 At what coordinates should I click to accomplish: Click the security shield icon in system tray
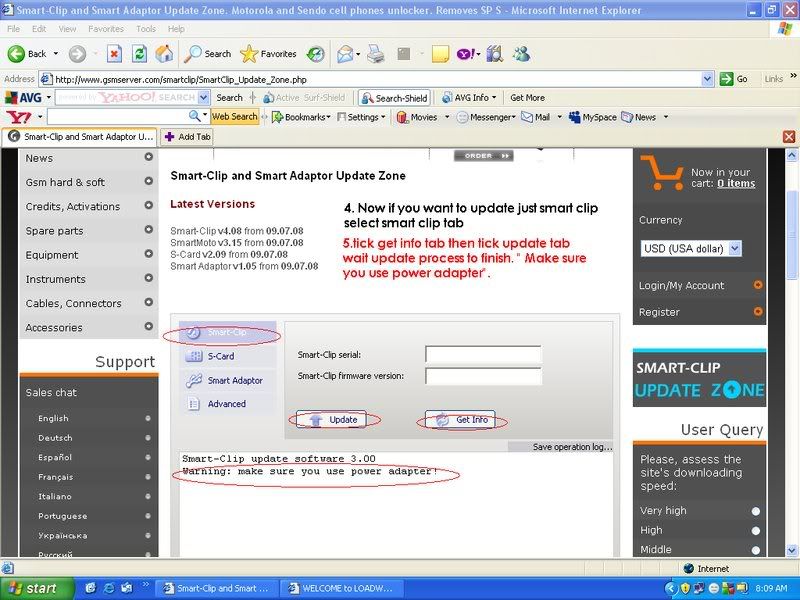[x=685, y=588]
